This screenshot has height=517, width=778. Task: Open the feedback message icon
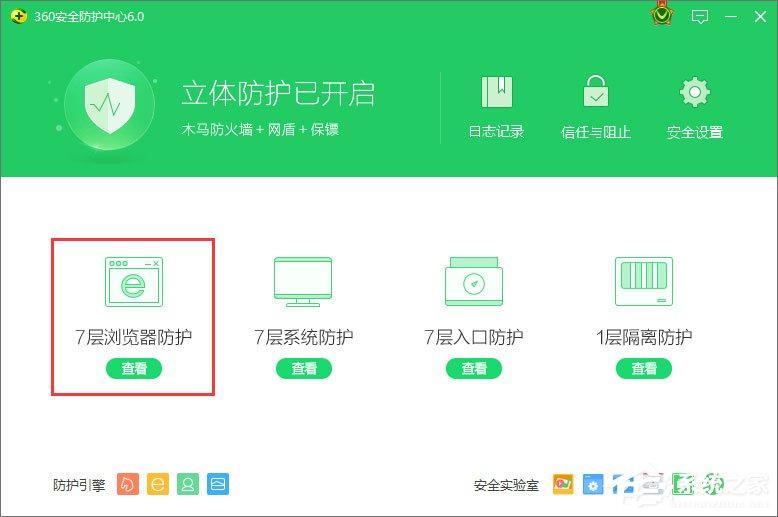700,17
